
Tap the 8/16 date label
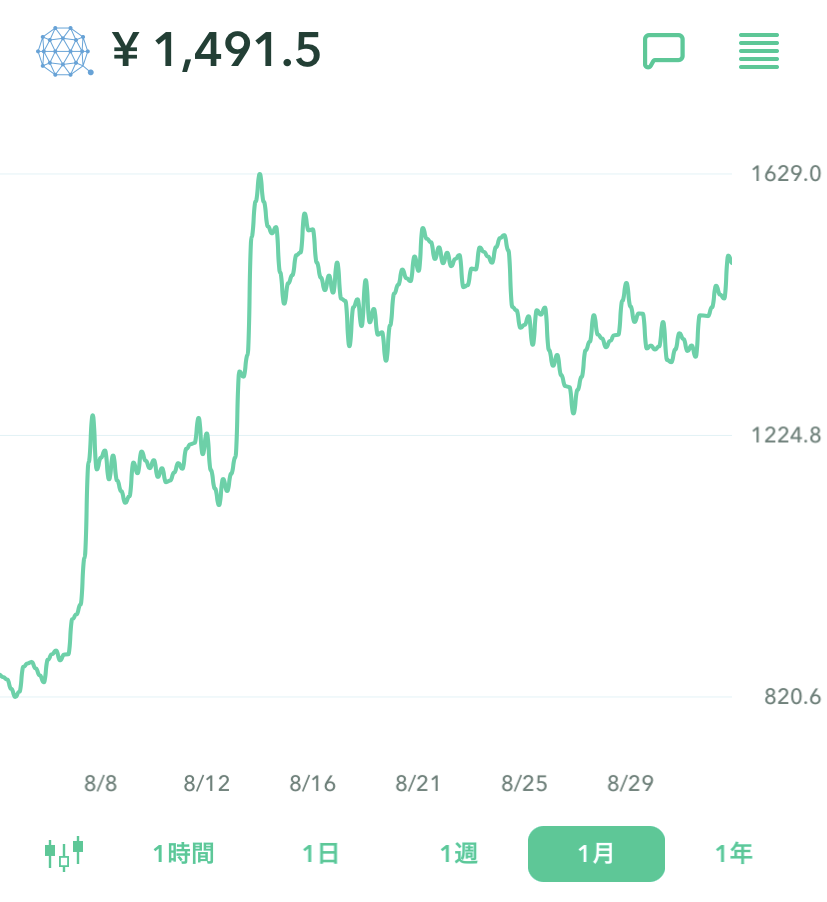[313, 783]
